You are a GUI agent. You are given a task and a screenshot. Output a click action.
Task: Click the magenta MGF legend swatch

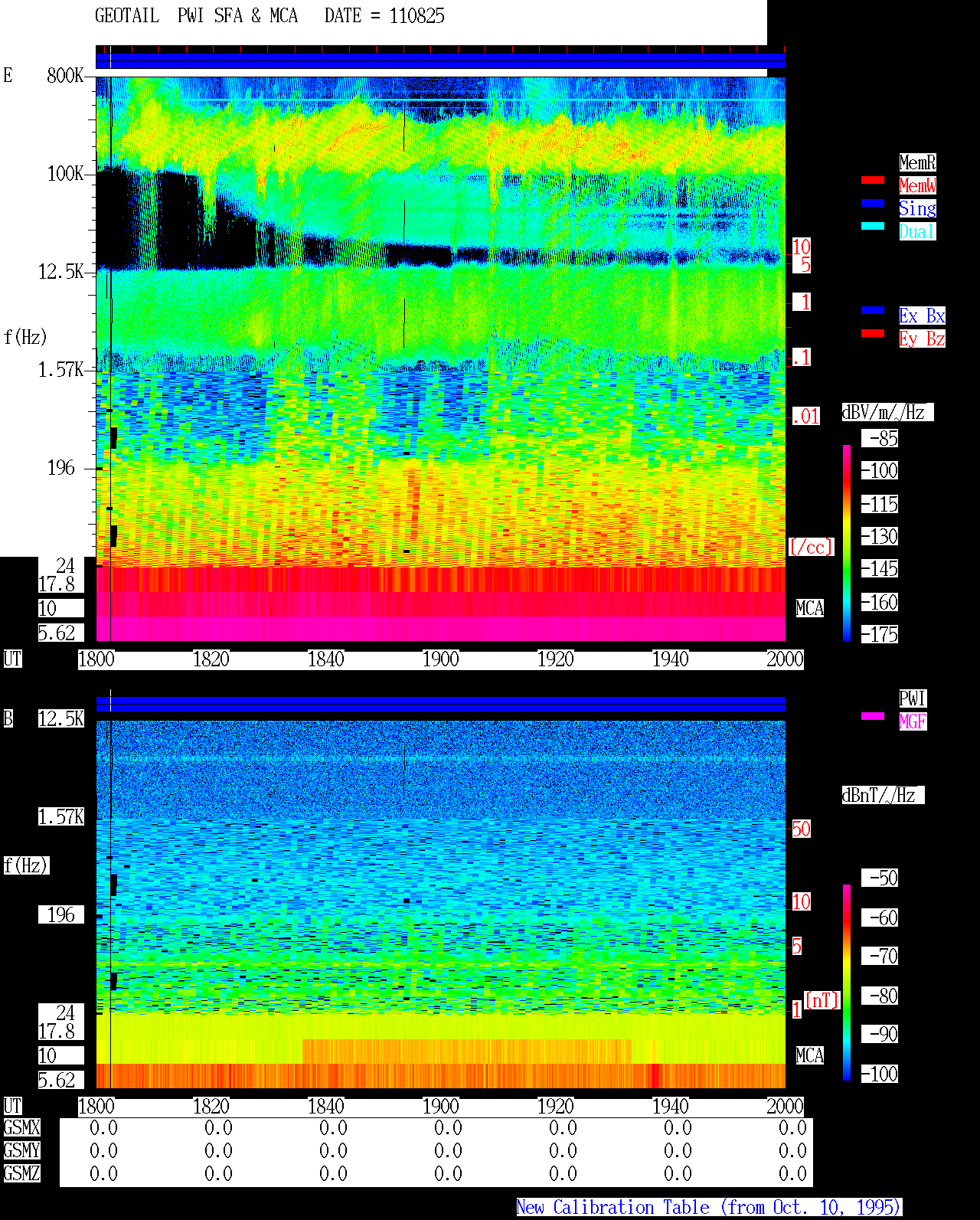873,716
